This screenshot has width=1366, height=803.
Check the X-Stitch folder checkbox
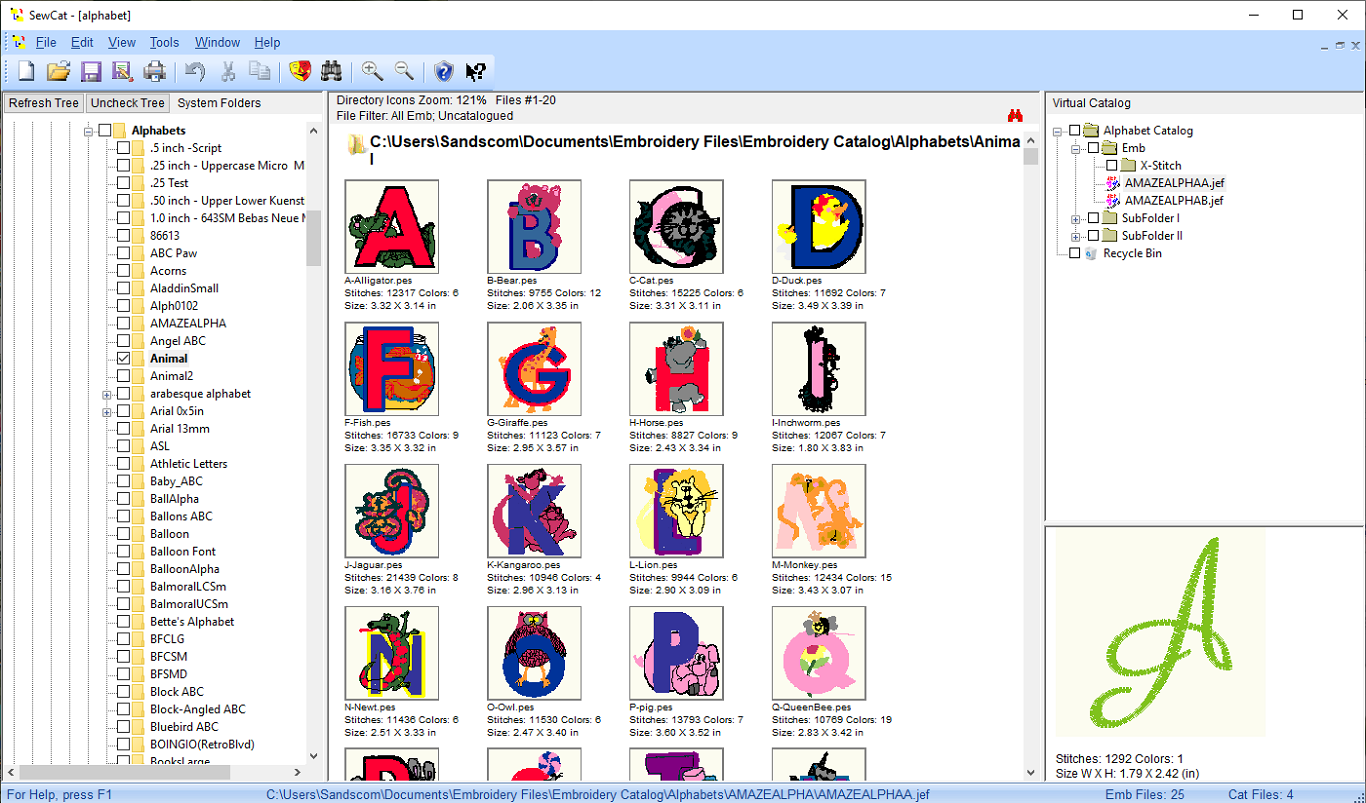point(1112,165)
